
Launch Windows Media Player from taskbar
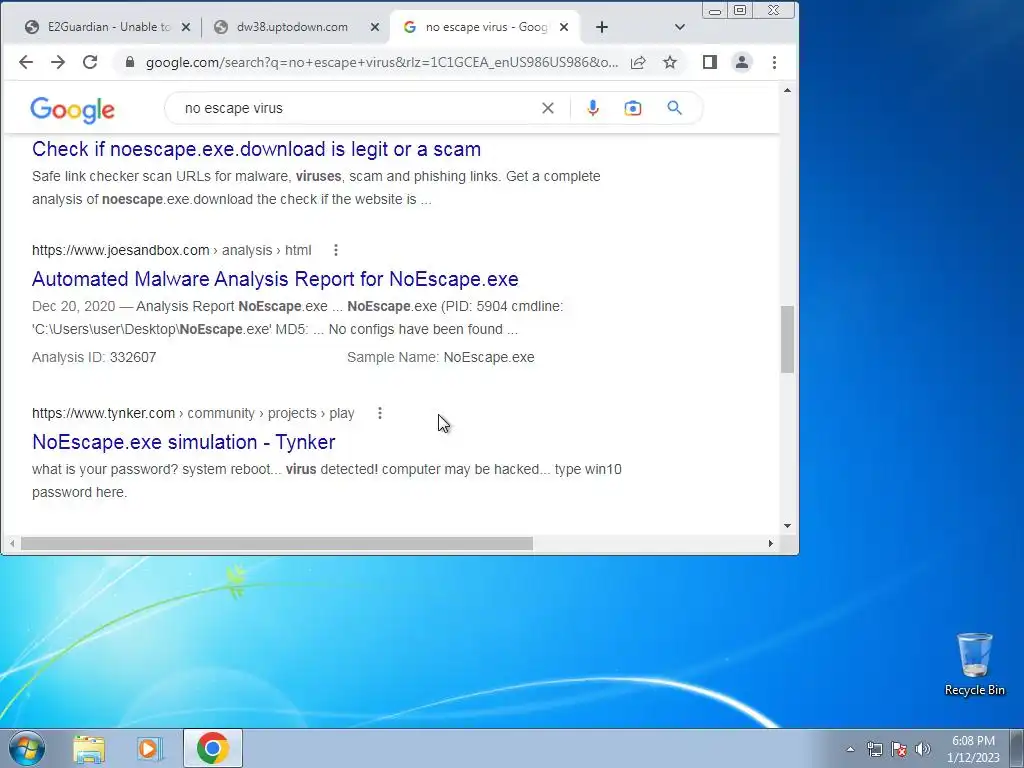[149, 749]
